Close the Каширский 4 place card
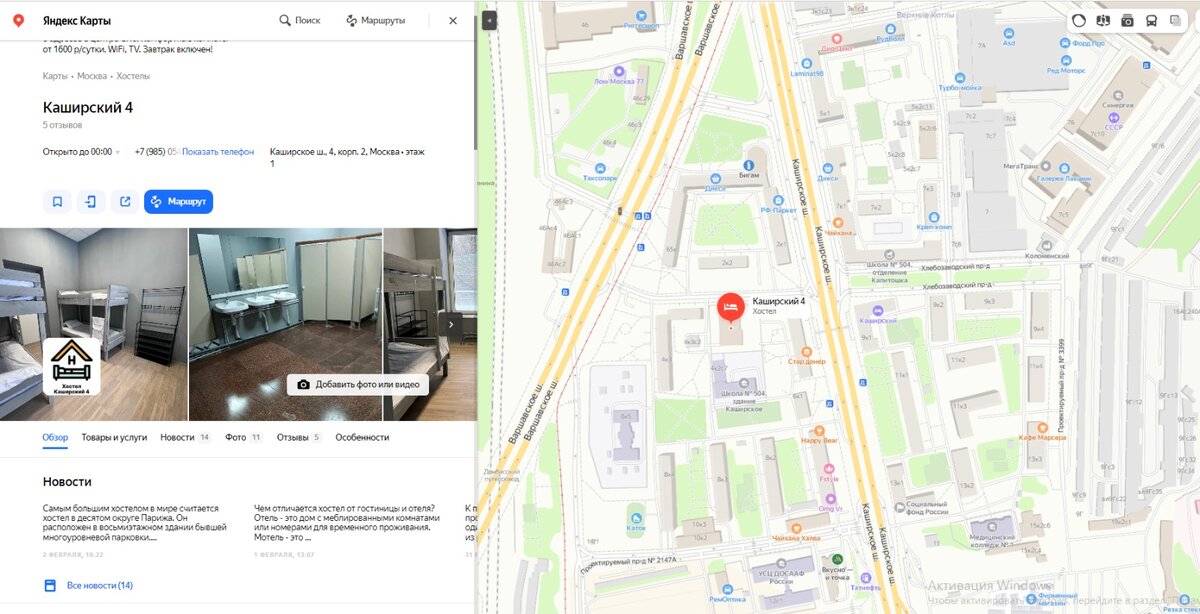Screen dimensions: 1200x614 (453, 20)
